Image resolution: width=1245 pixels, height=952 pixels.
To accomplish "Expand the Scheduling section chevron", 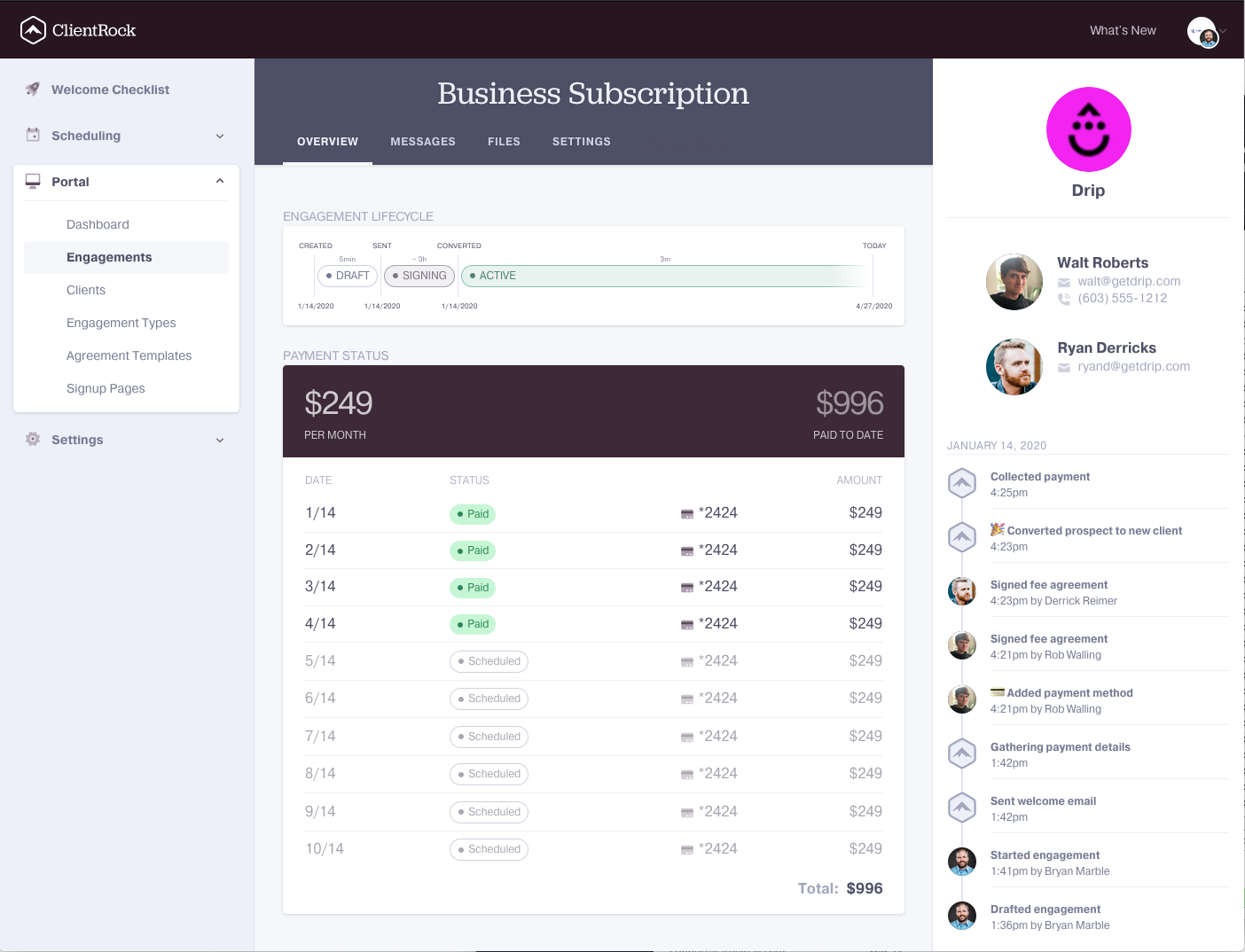I will tap(220, 137).
